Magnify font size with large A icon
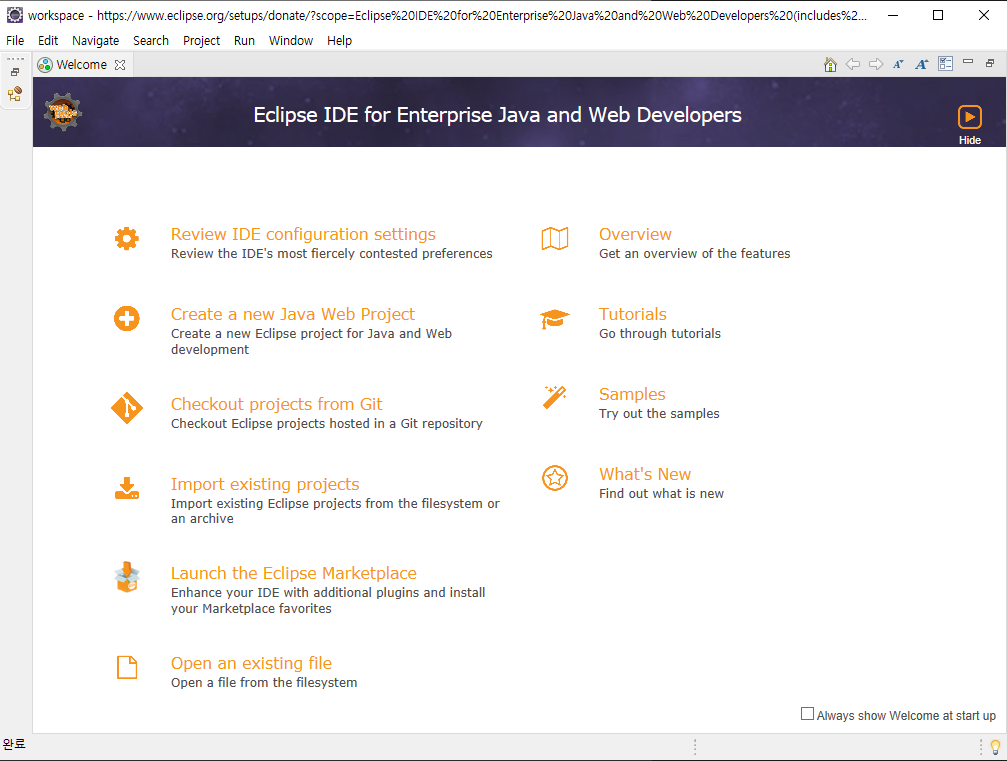This screenshot has width=1007, height=761. [x=922, y=64]
